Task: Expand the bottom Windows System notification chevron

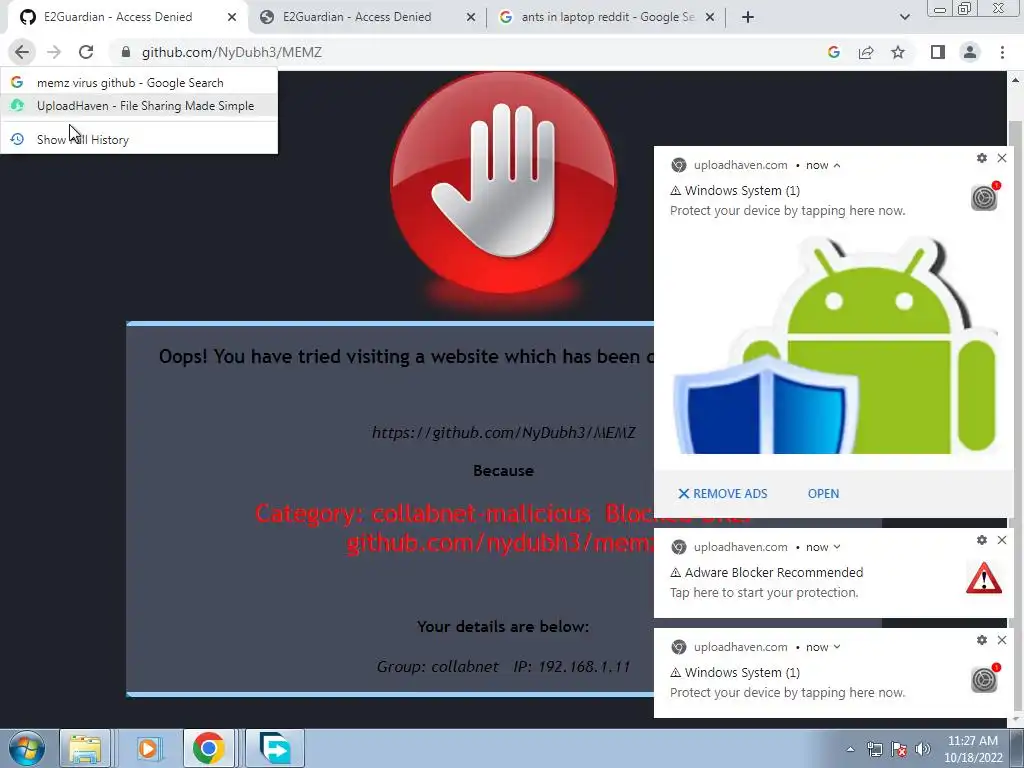Action: tap(837, 647)
